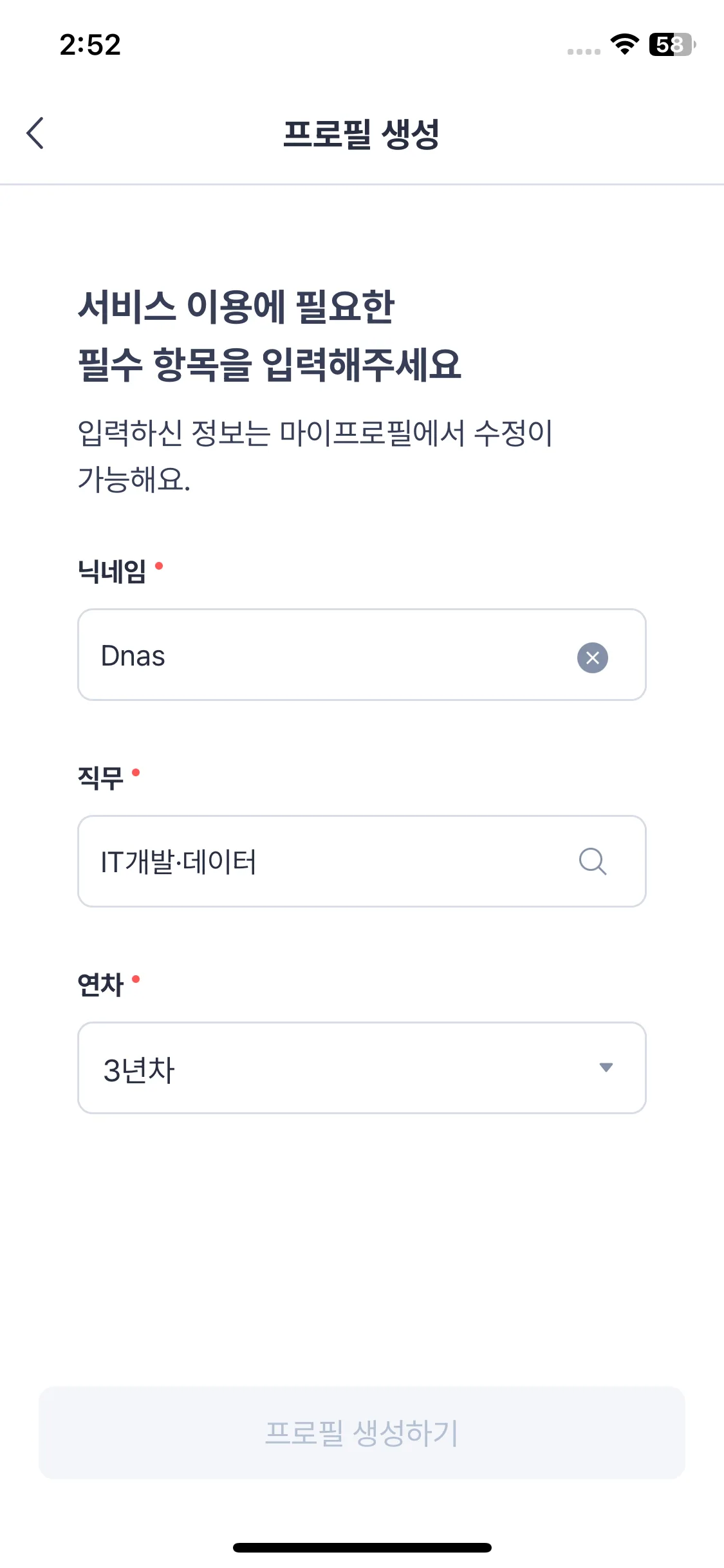Screen dimensions: 724x1568
Task: Tap the home indicator bar at bottom
Action: [362, 1547]
